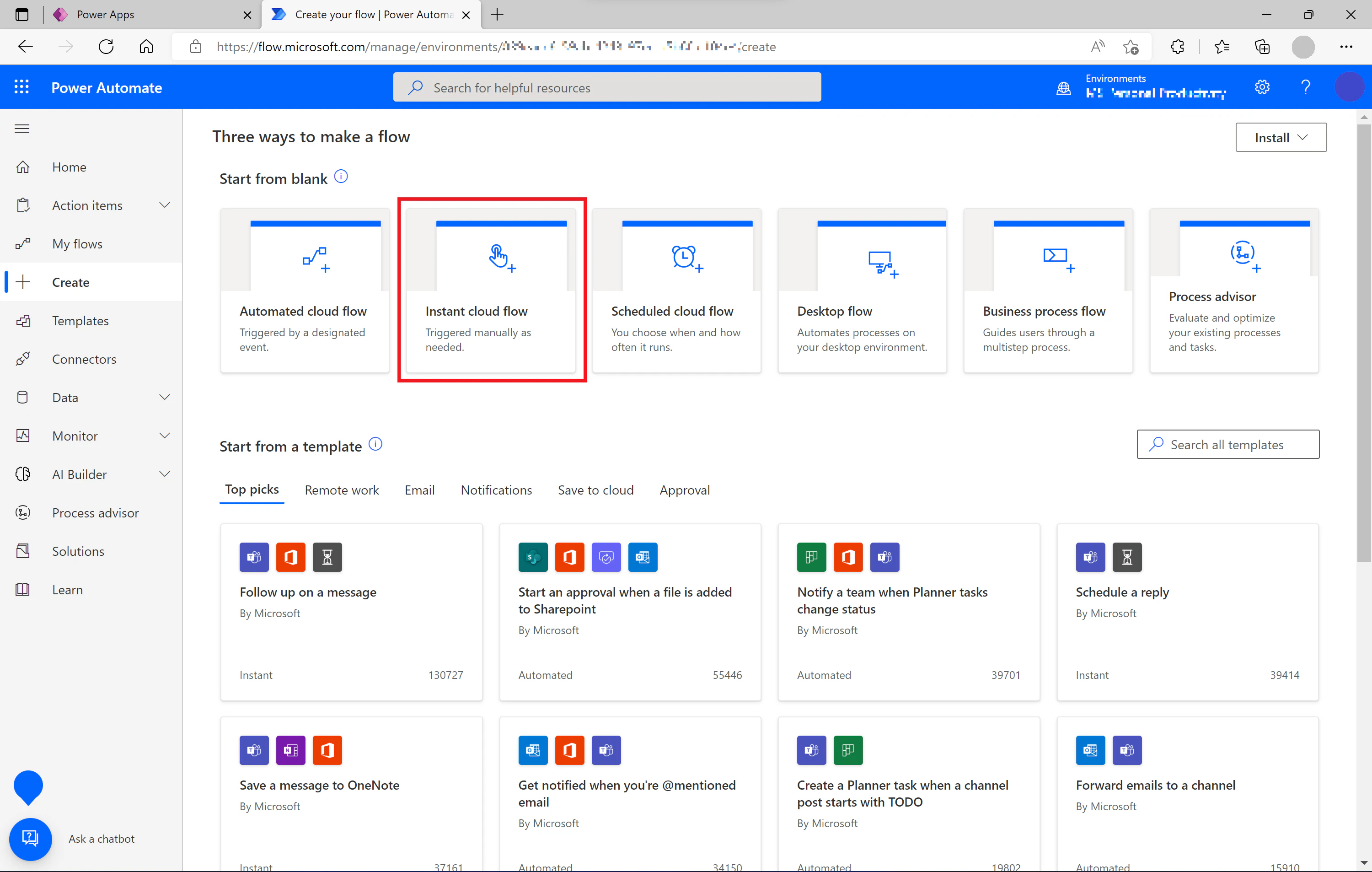Viewport: 1372px width, 872px height.
Task: Expand the AI Builder section
Action: pos(165,474)
